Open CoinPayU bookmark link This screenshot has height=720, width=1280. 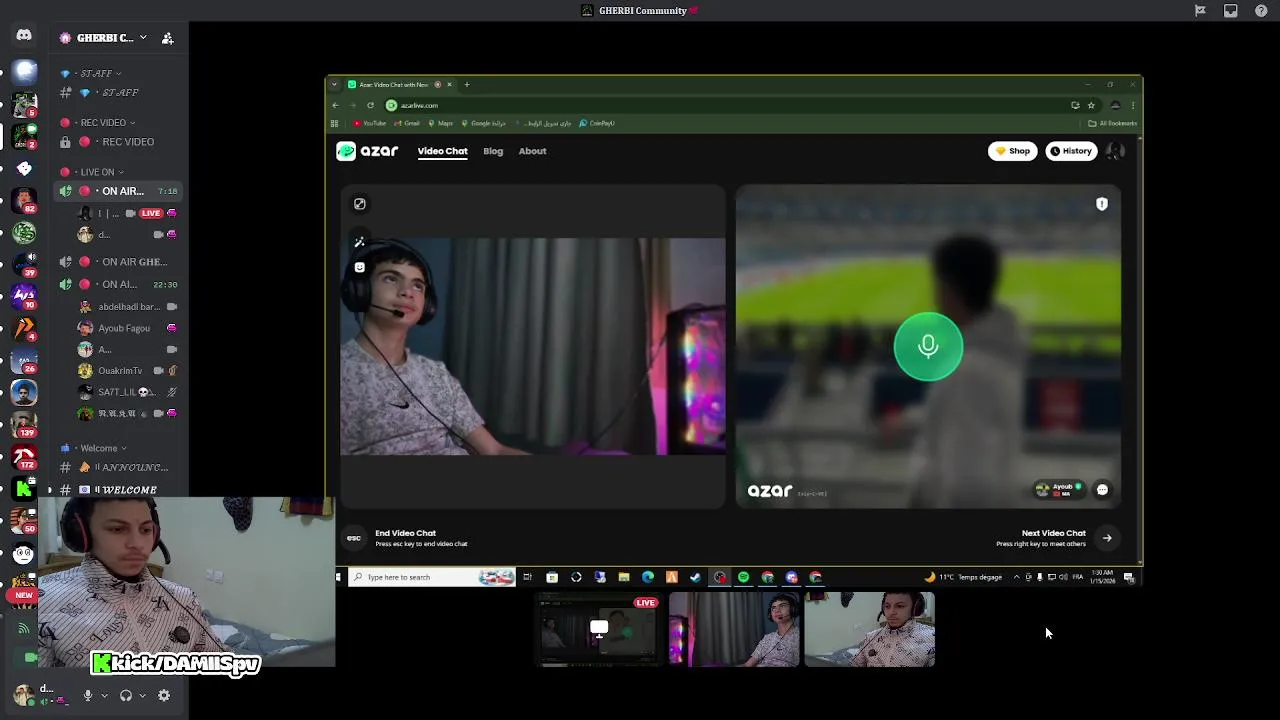click(596, 123)
